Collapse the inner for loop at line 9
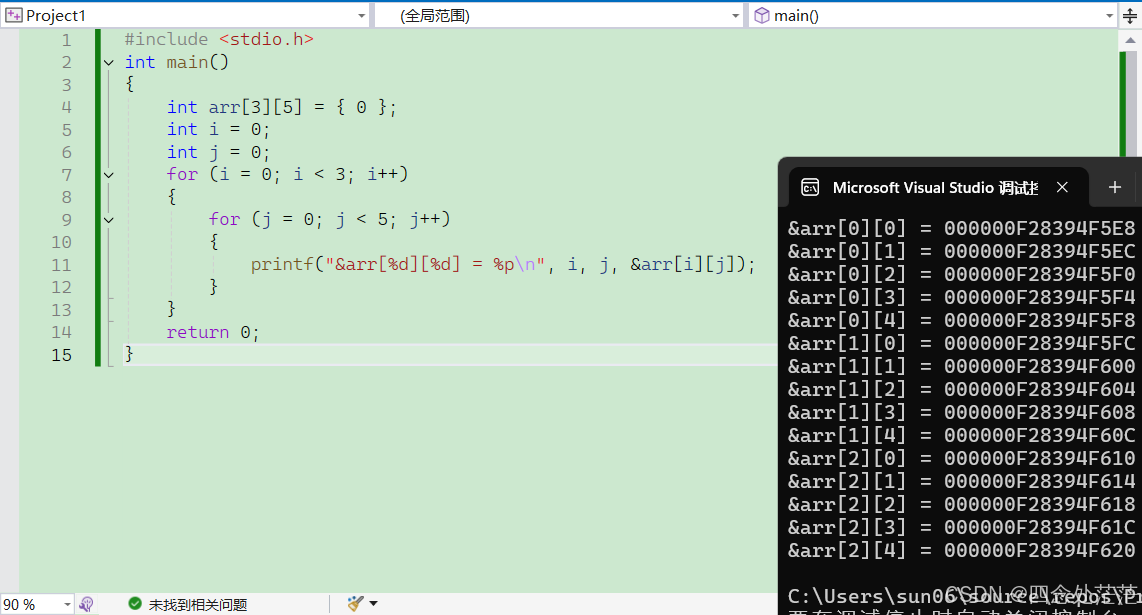This screenshot has width=1142, height=615. tap(109, 220)
